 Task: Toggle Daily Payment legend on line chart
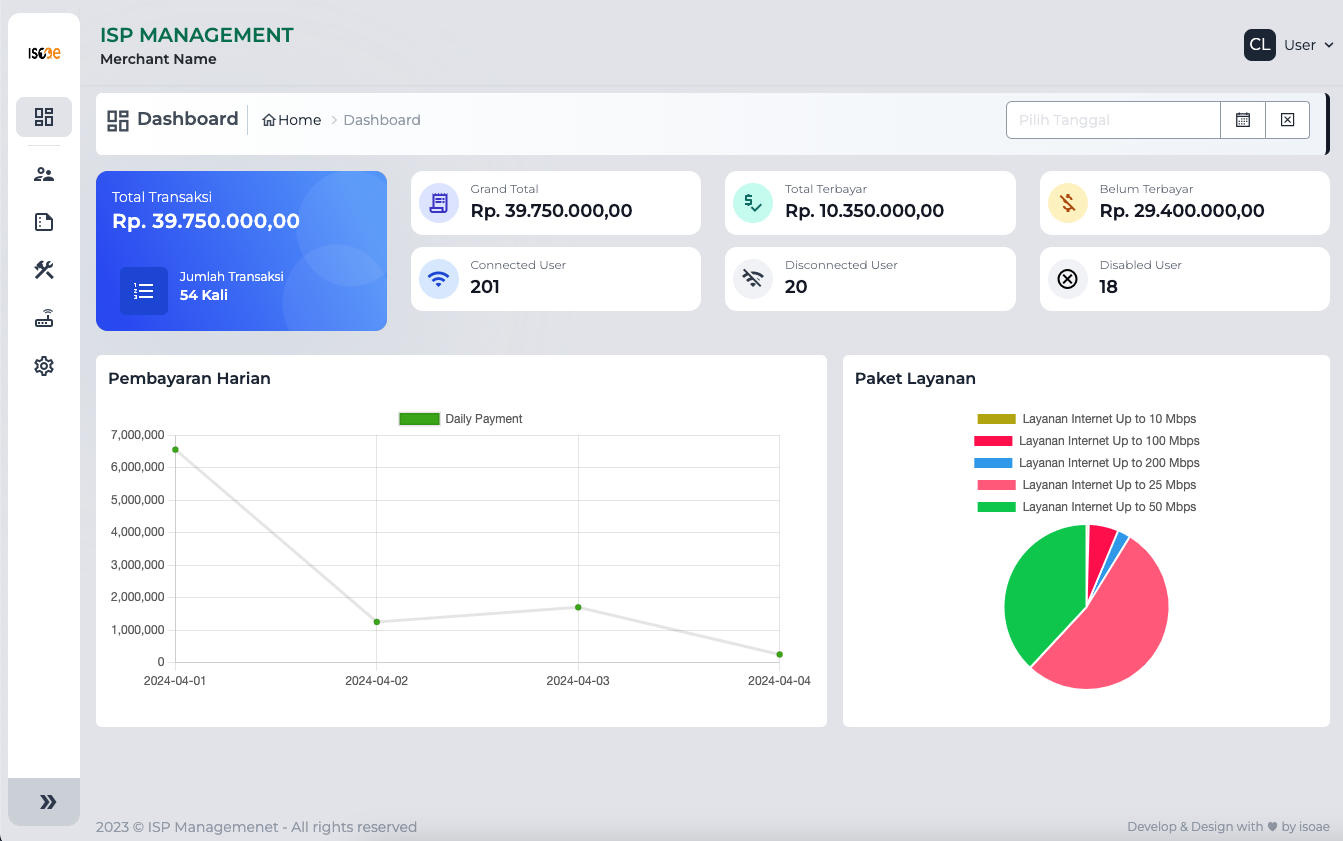(461, 419)
